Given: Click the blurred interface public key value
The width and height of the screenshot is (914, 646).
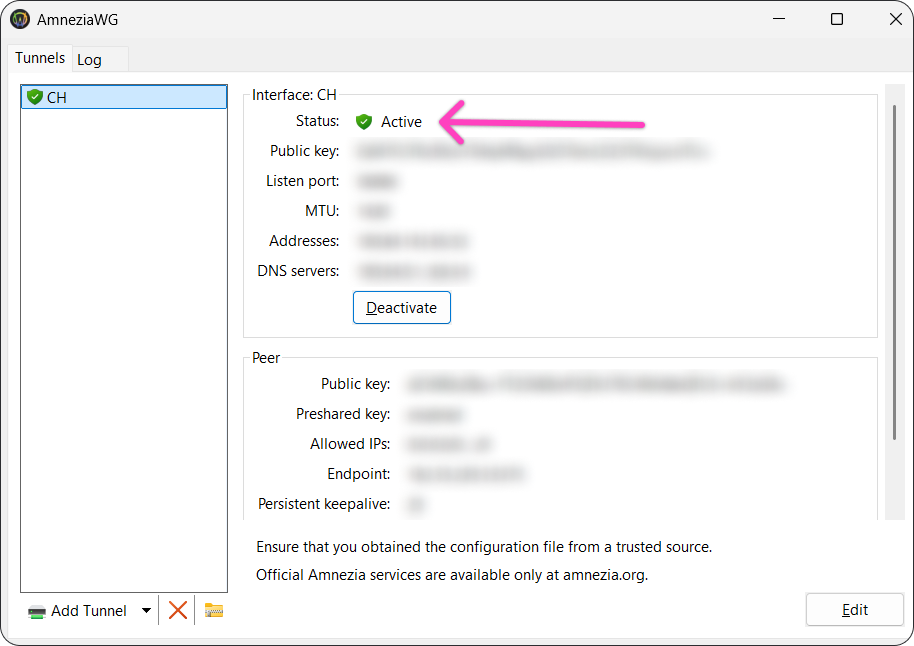Looking at the screenshot, I should click(532, 151).
